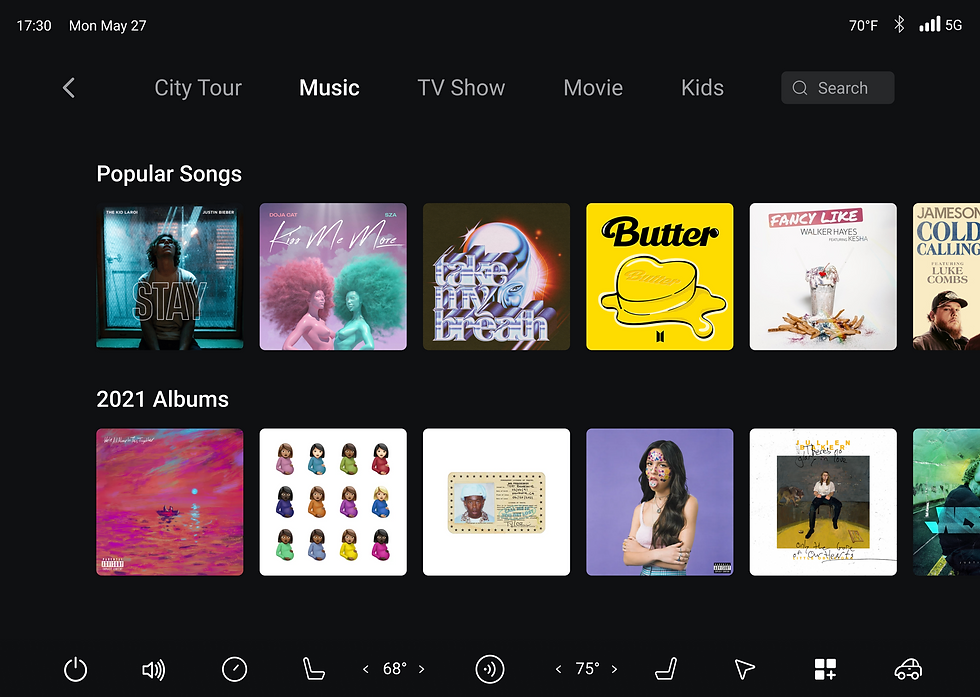The image size is (980, 697).
Task: Switch to the Movie tab
Action: coord(593,88)
